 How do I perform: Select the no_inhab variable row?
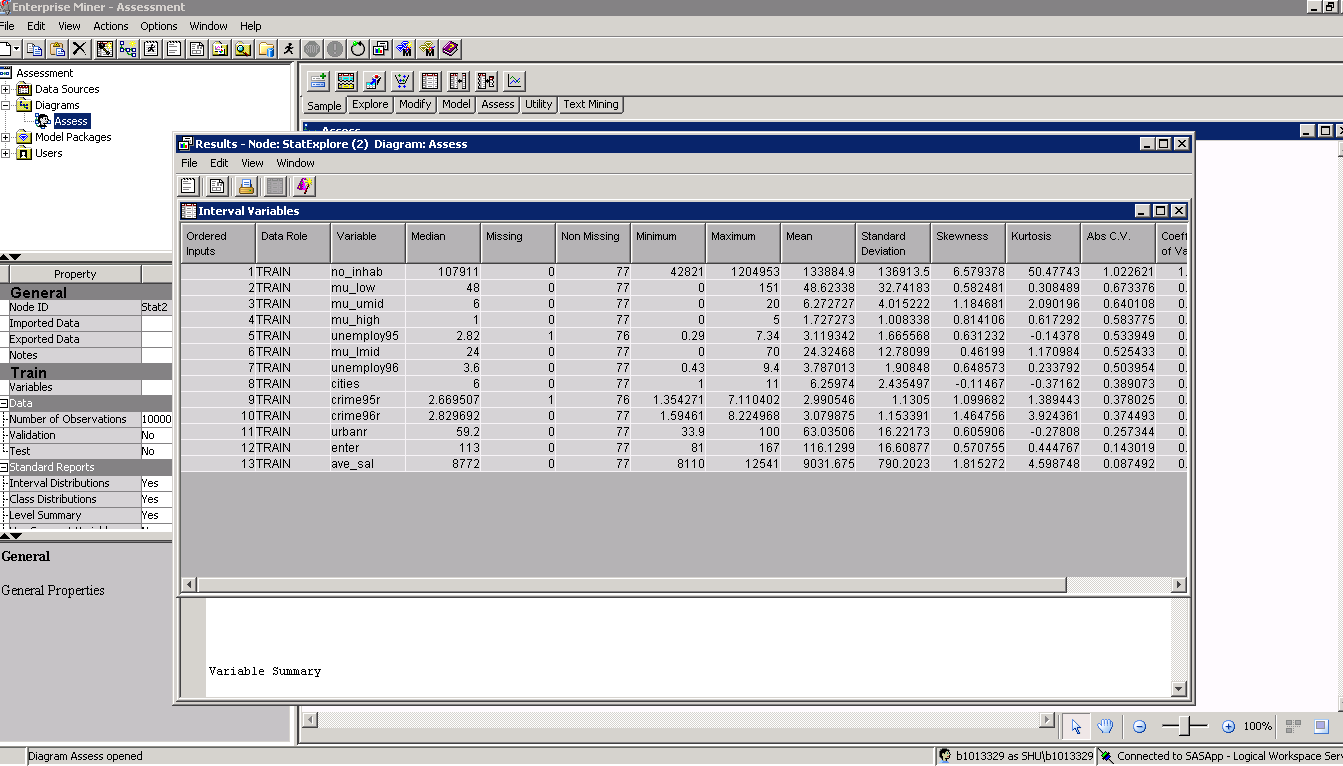(x=357, y=271)
